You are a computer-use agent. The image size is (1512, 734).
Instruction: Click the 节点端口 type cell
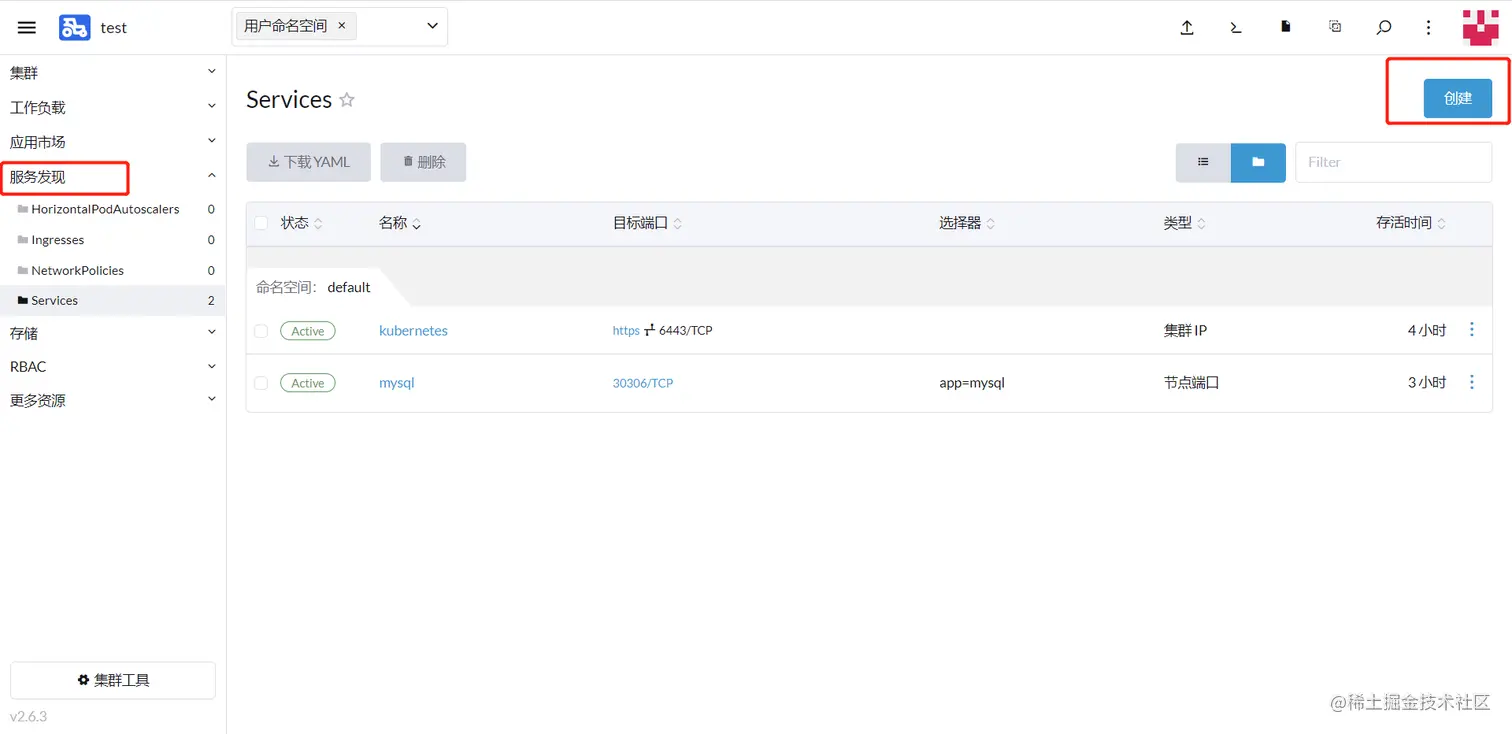(1191, 383)
